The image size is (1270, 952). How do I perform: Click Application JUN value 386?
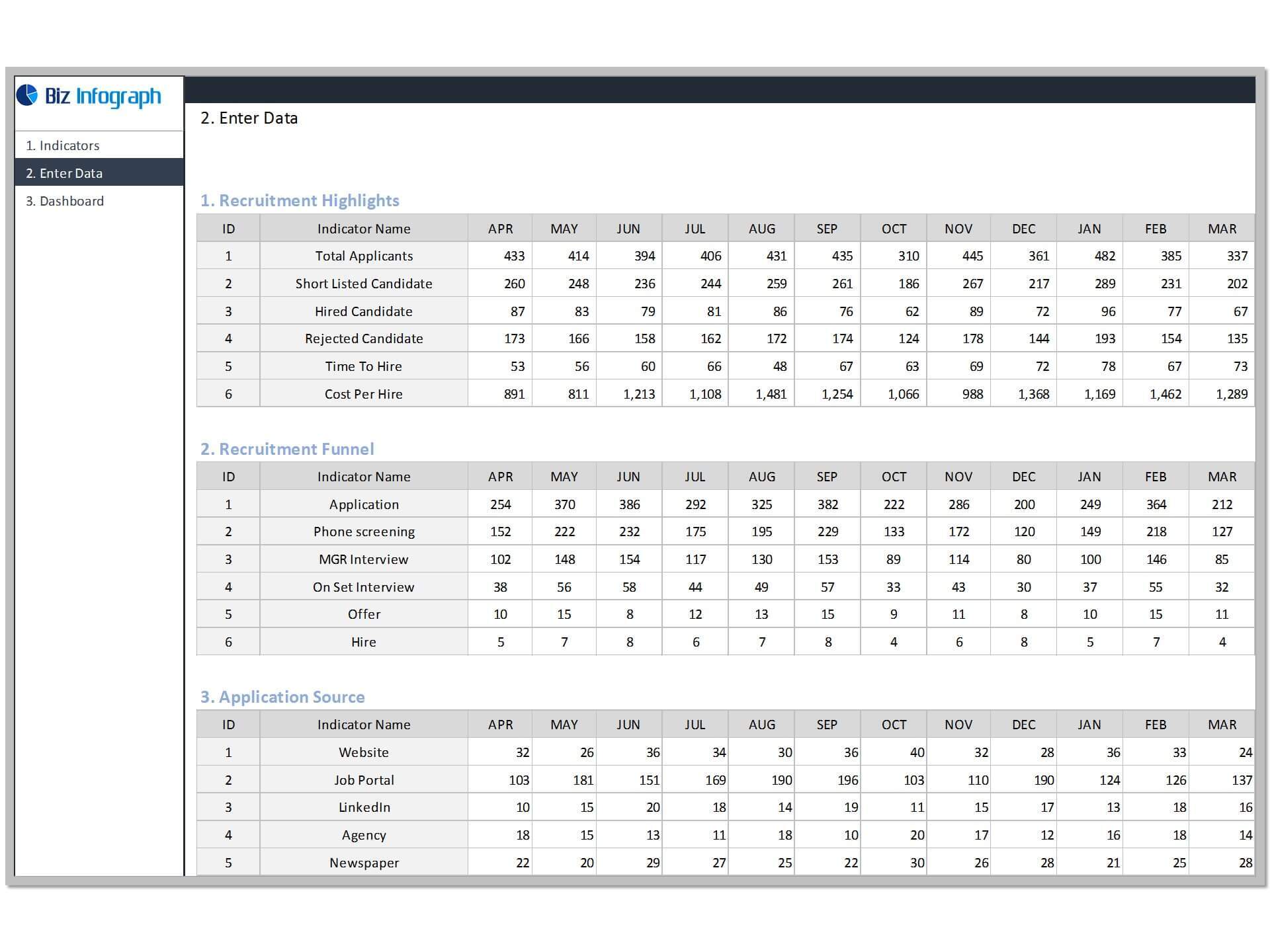coord(629,504)
